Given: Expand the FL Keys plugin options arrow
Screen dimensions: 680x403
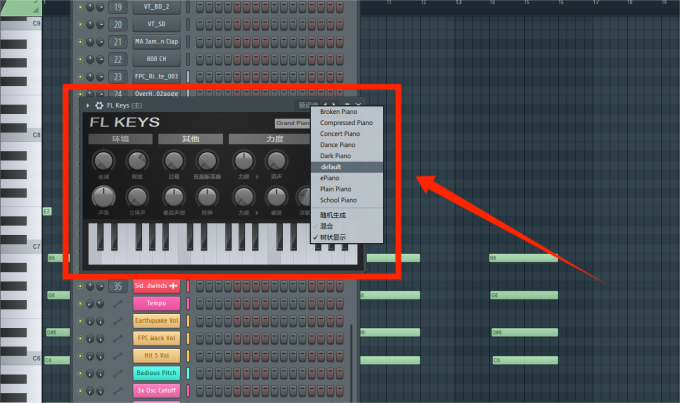Looking at the screenshot, I should point(88,105).
